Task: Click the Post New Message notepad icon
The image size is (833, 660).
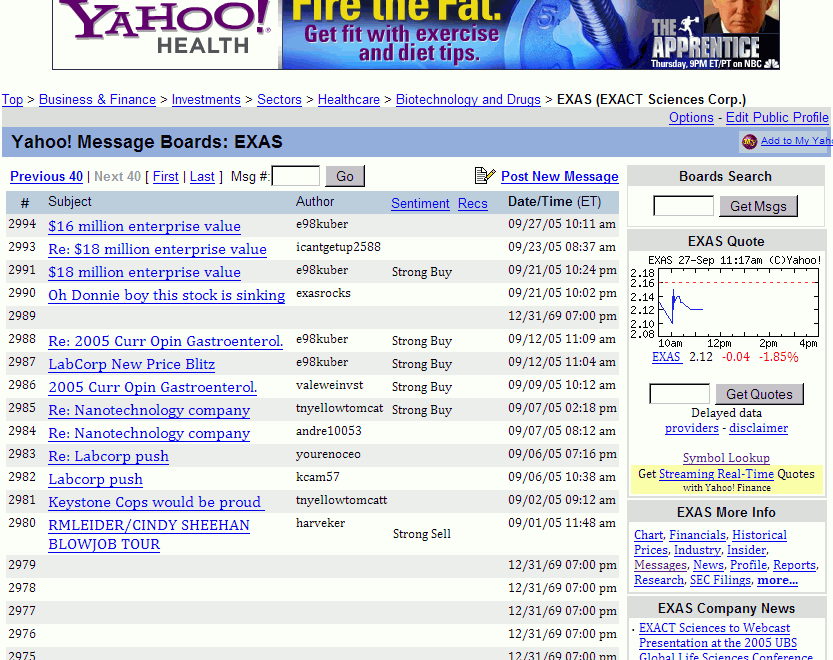Action: [484, 175]
